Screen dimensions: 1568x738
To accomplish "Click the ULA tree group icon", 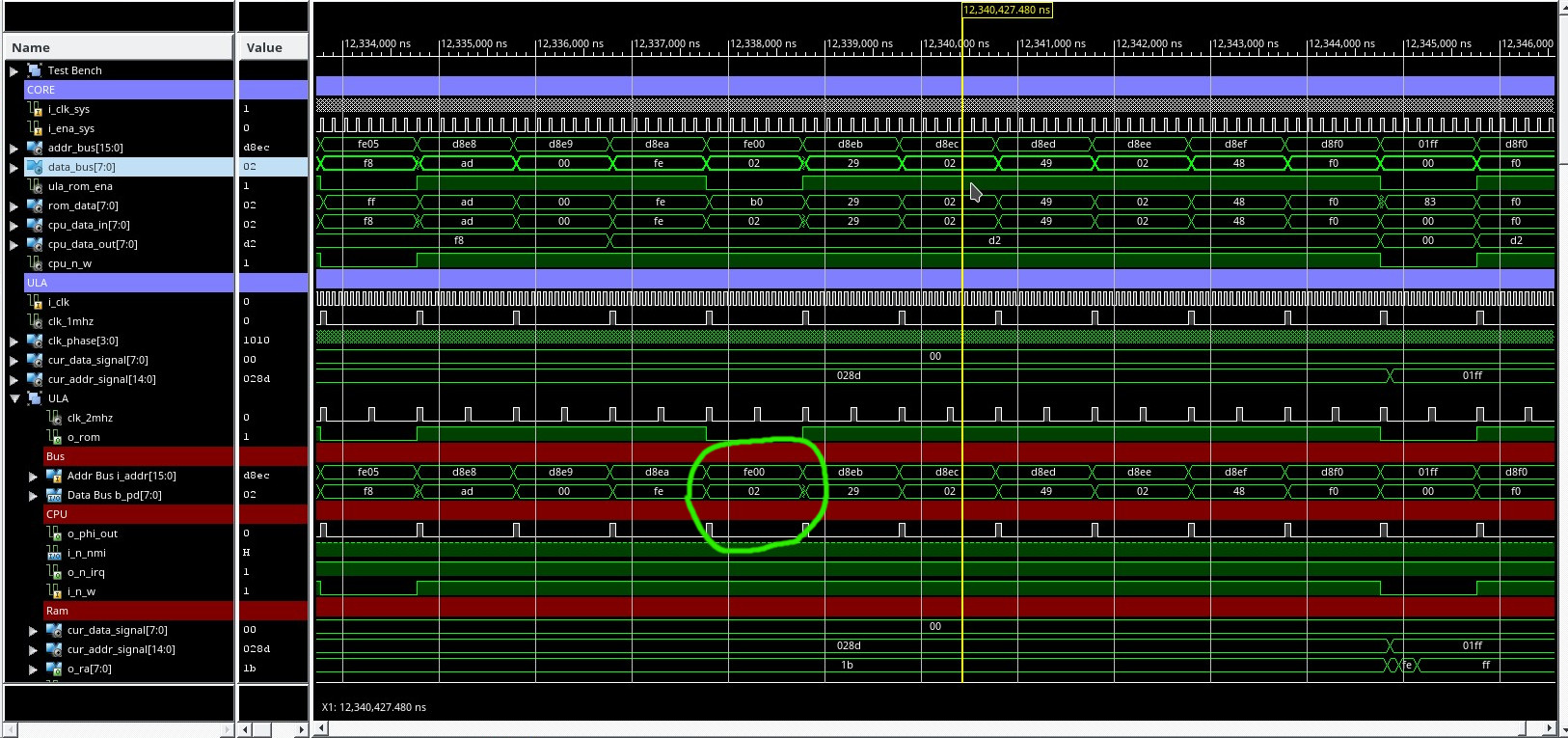I will 35,398.
